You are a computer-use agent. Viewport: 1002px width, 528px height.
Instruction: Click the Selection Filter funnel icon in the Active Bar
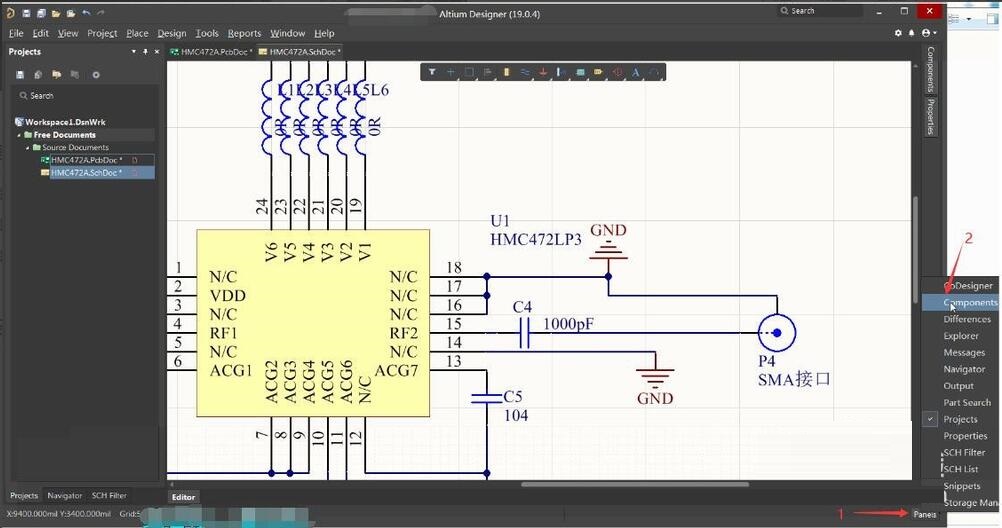pos(432,72)
